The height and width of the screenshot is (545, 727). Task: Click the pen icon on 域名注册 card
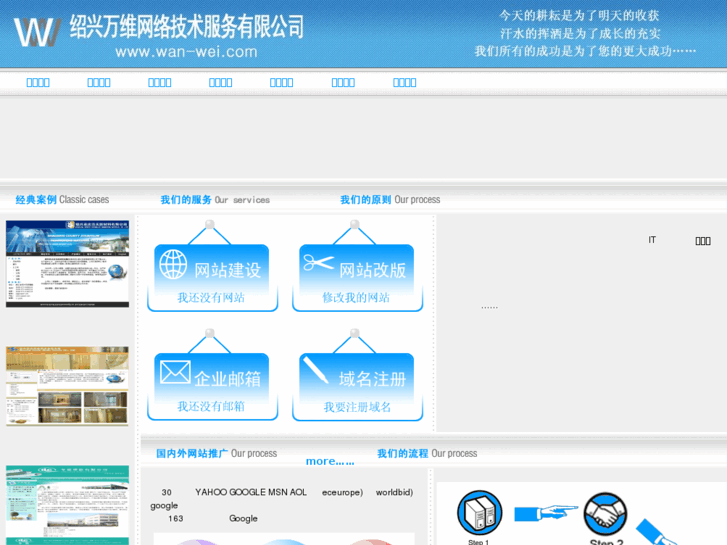316,370
